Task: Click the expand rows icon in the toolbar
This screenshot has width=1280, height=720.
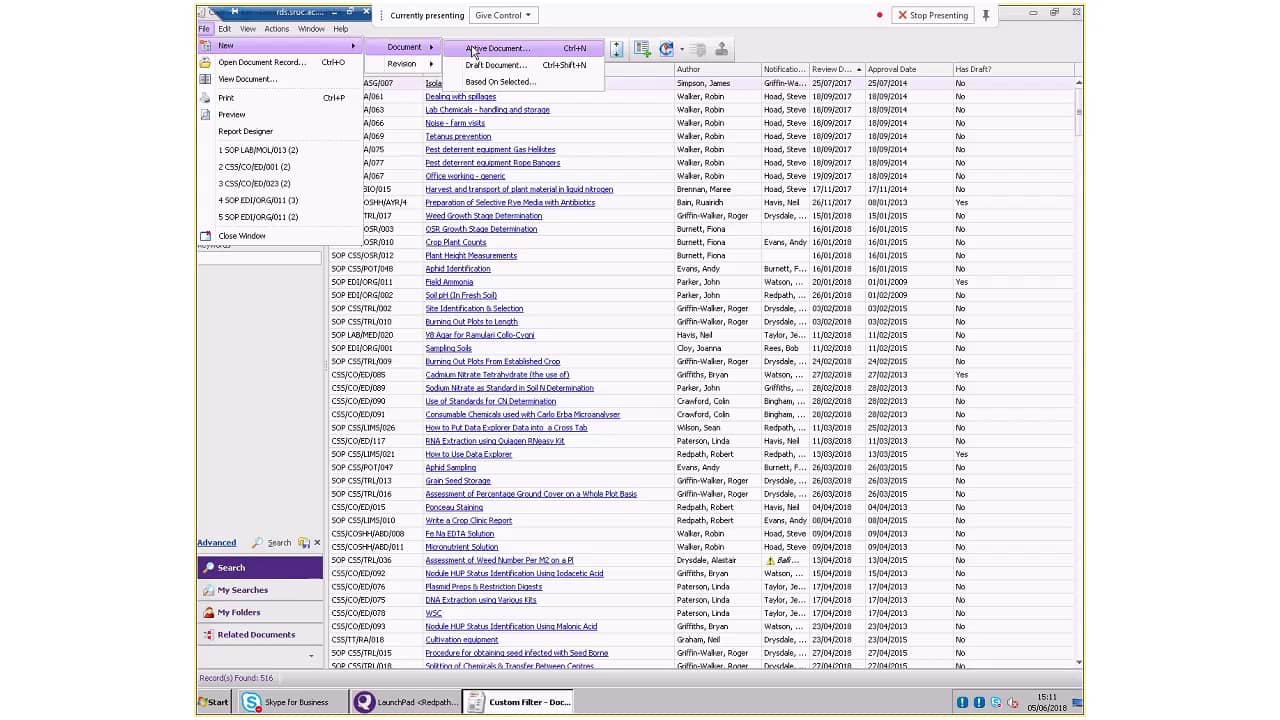Action: [617, 49]
